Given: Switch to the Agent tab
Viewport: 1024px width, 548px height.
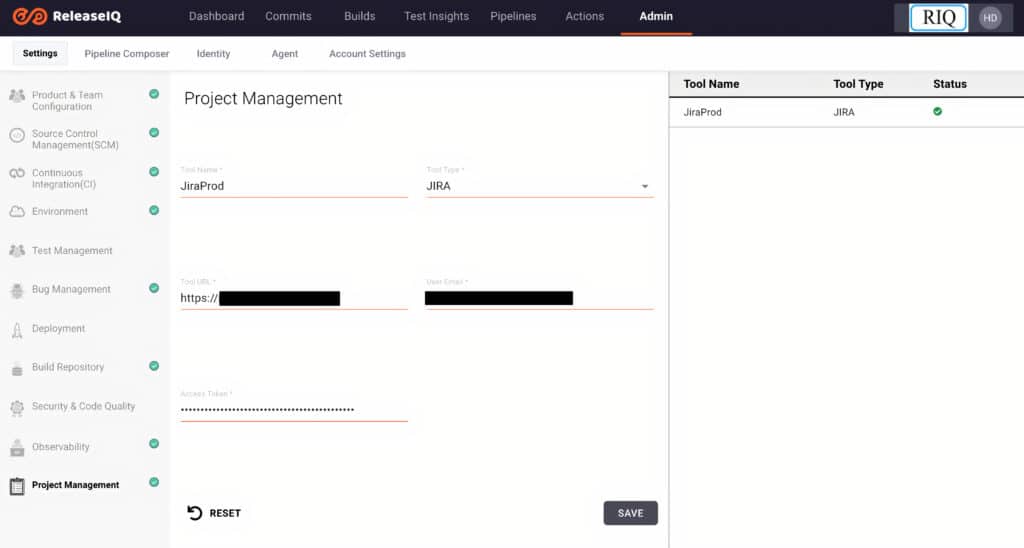Looking at the screenshot, I should (x=285, y=54).
